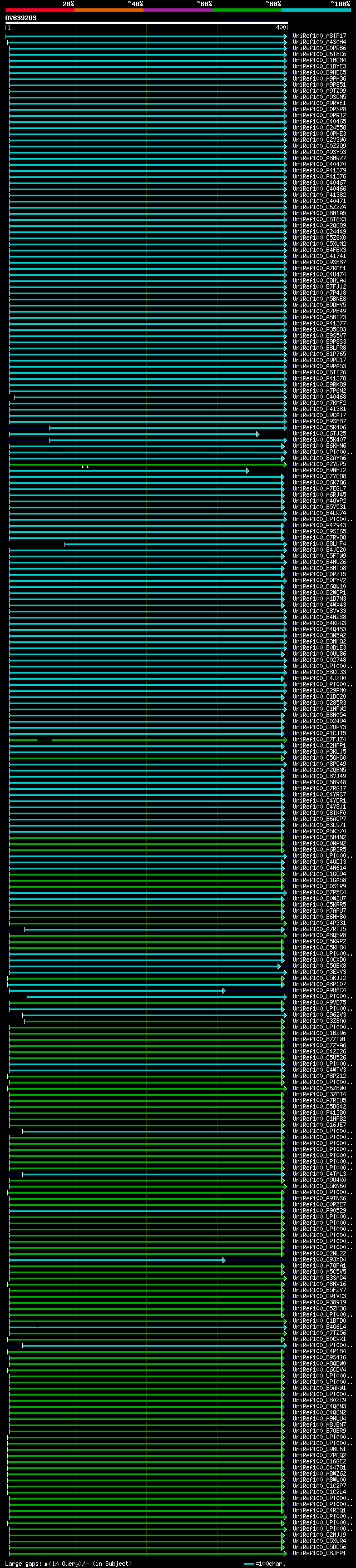Select the UniRef100_P41377 label

click(319, 323)
